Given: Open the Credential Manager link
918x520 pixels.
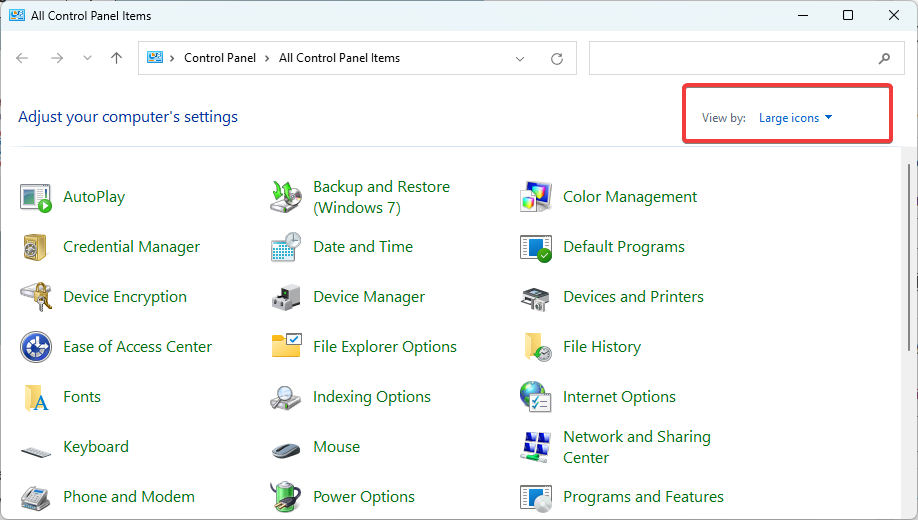Looking at the screenshot, I should tap(131, 247).
